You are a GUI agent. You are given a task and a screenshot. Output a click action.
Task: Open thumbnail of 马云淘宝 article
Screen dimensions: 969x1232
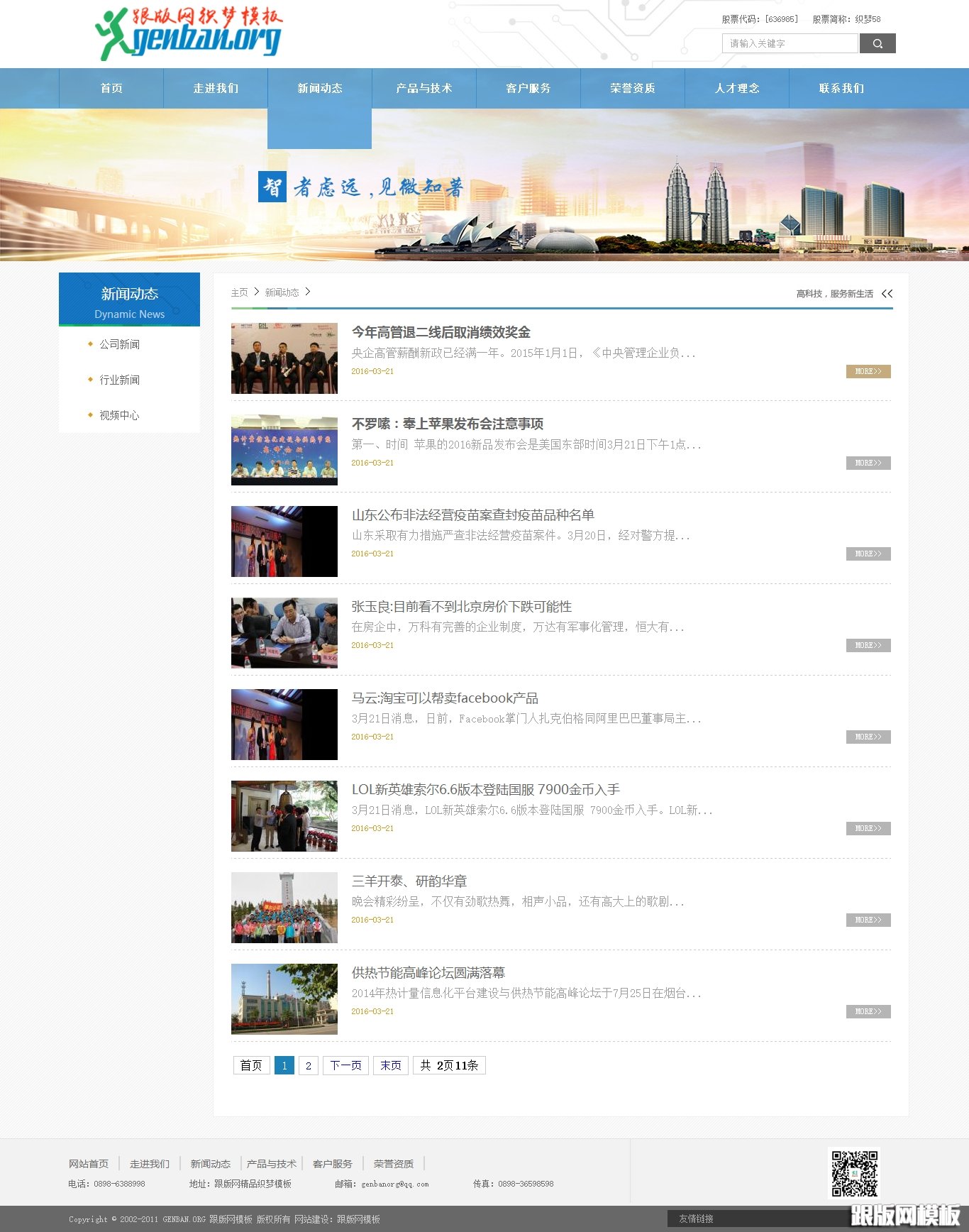[x=284, y=725]
